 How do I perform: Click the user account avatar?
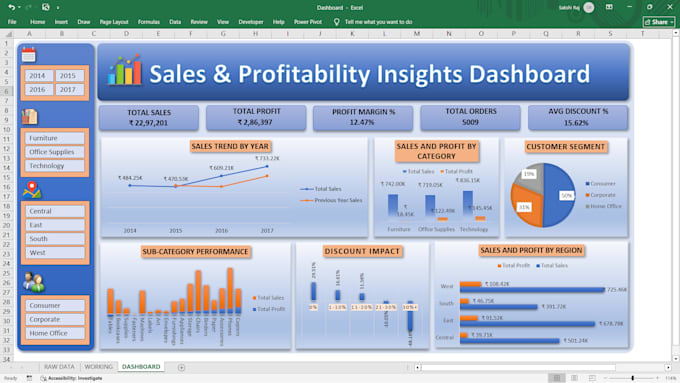point(589,7)
